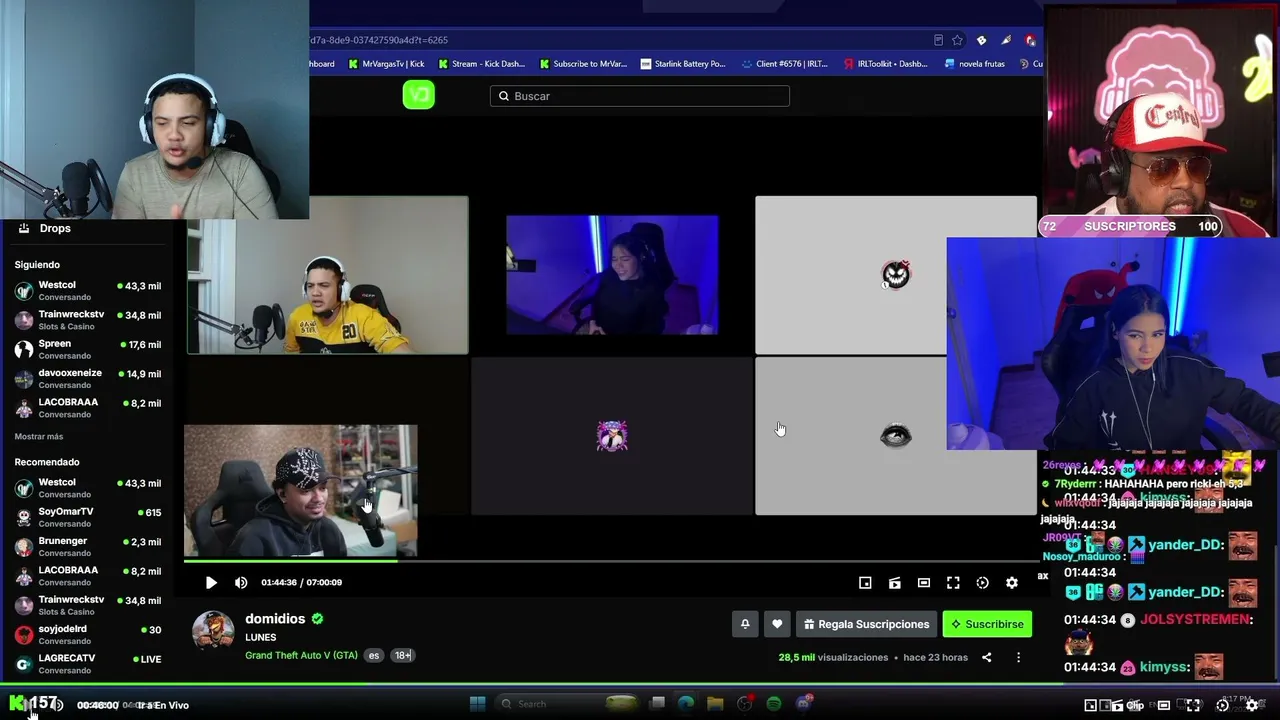This screenshot has height=720, width=1280.
Task: Open the domidios channel avatar
Action: point(213,631)
